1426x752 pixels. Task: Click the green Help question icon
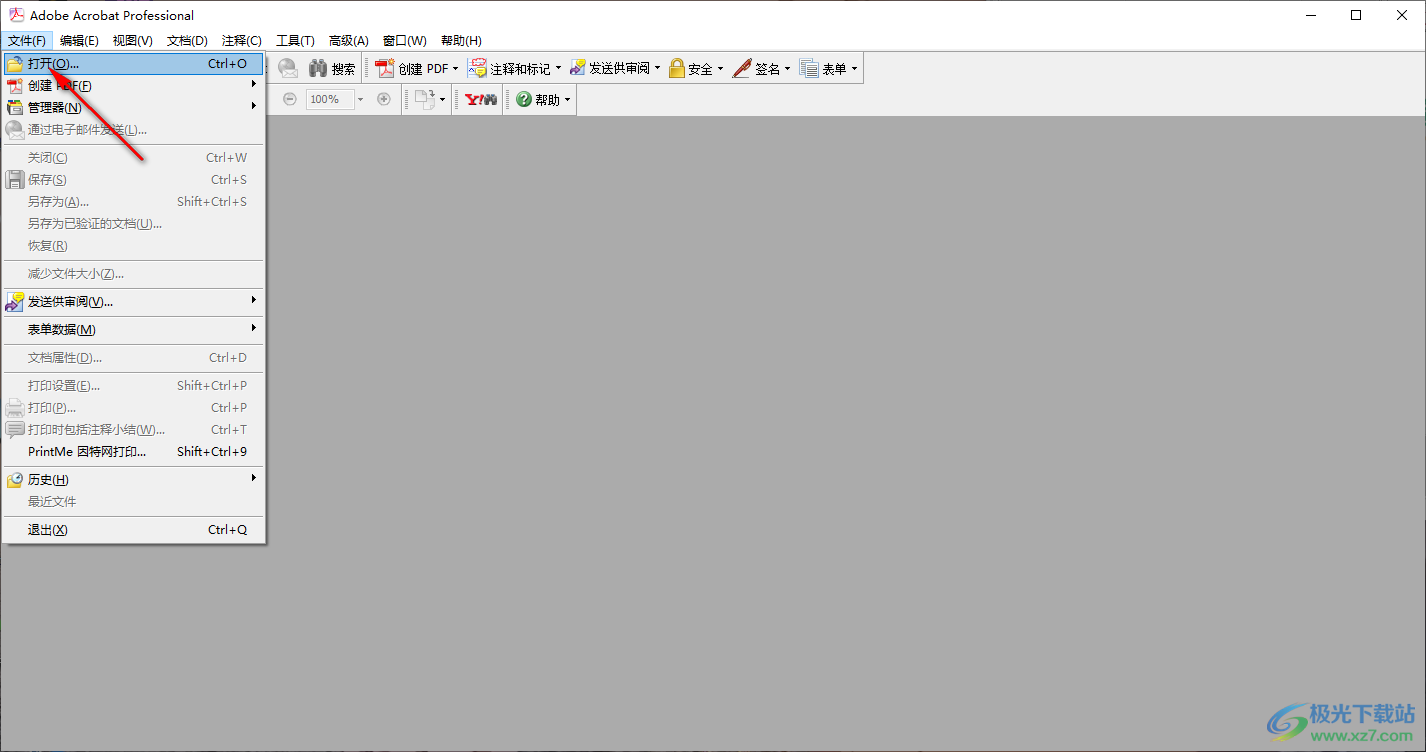[x=524, y=100]
